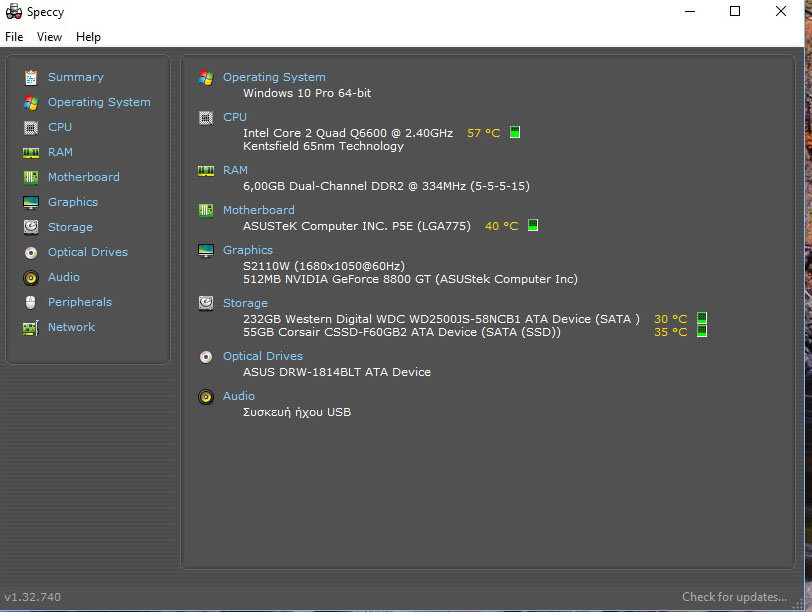Open Peripherals section in sidebar
This screenshot has height=612, width=812.
tap(80, 302)
